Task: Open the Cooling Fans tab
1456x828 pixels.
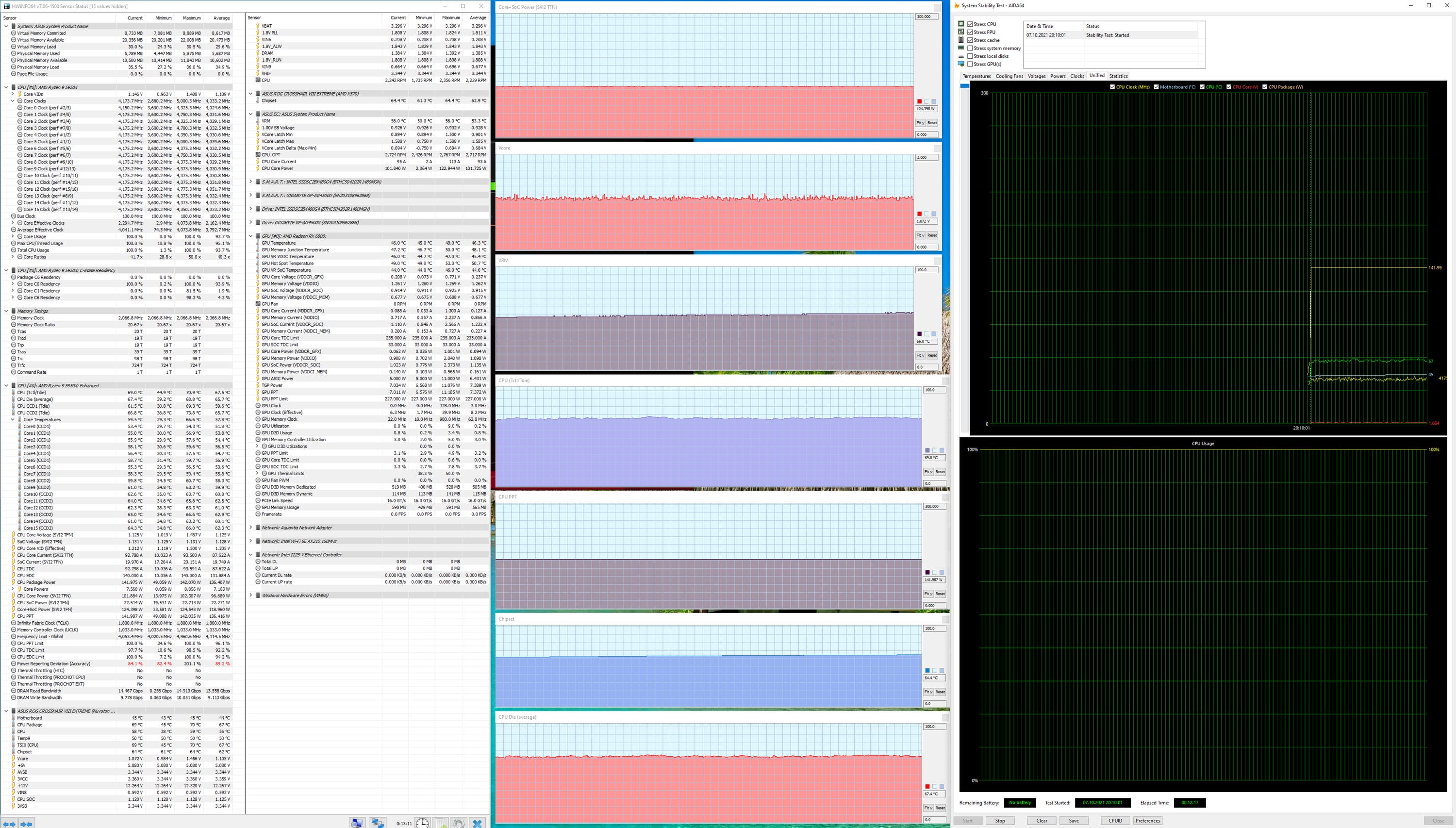Action: point(1009,76)
